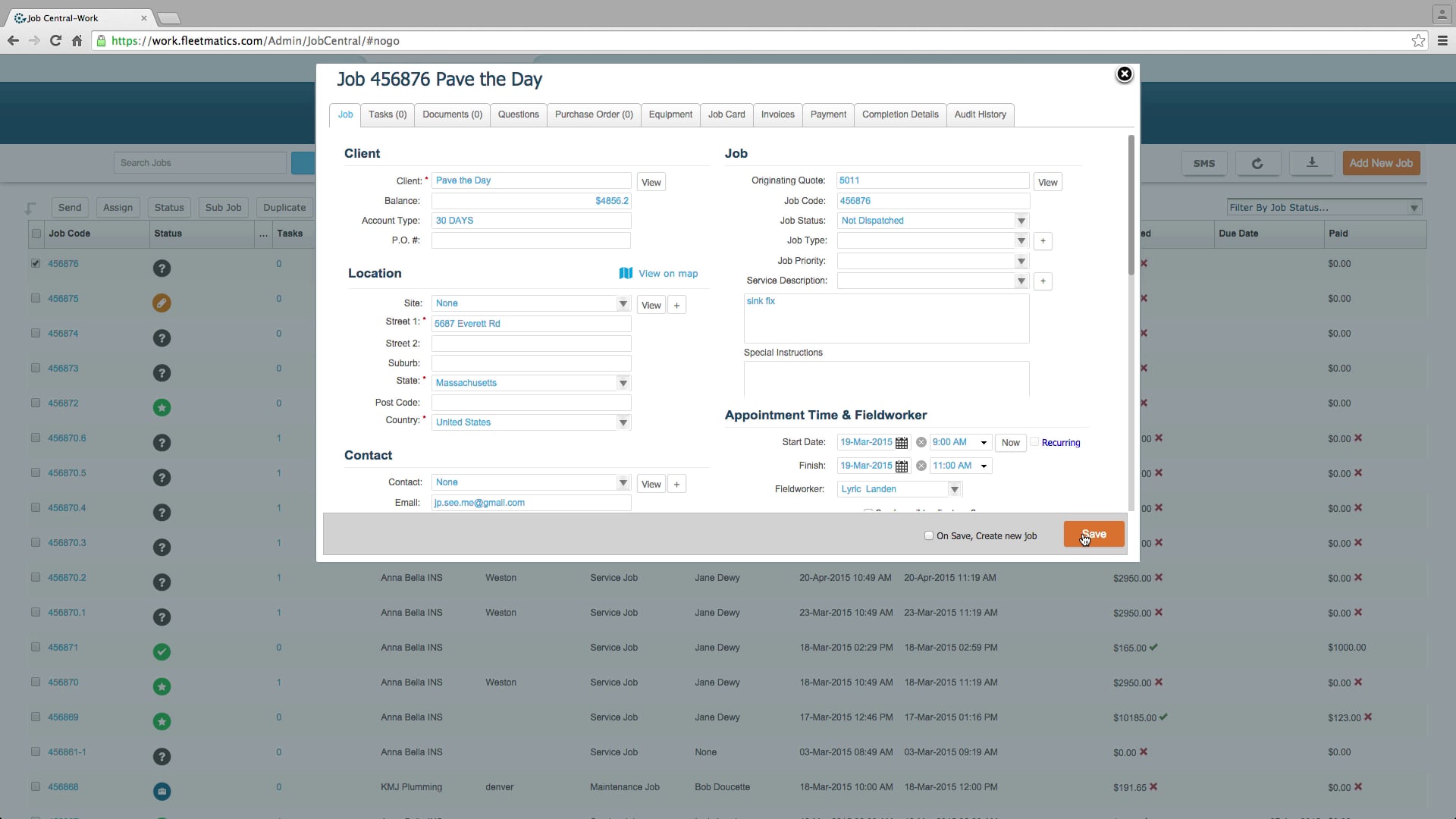Open the Invoices tab

click(777, 115)
